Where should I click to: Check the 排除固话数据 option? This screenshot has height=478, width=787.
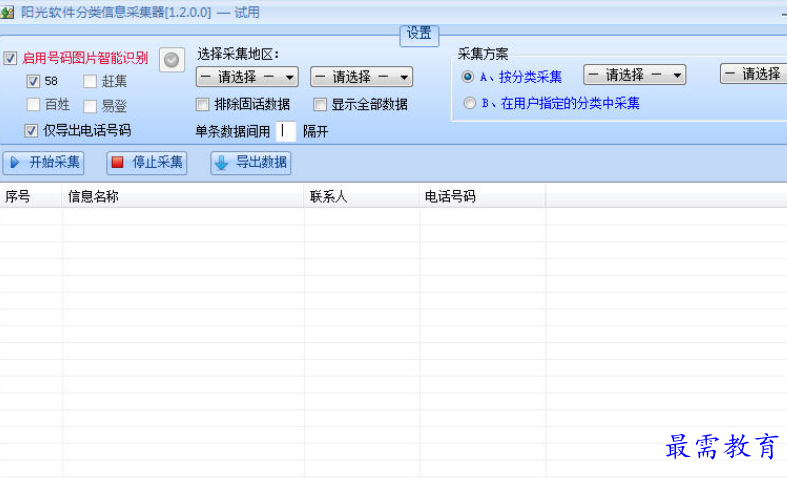pos(202,104)
